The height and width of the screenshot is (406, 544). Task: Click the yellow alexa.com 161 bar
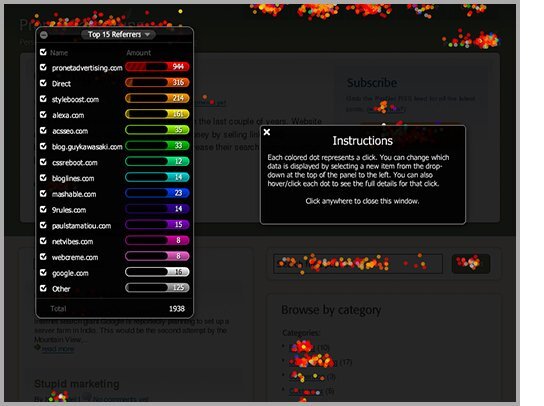tap(157, 114)
